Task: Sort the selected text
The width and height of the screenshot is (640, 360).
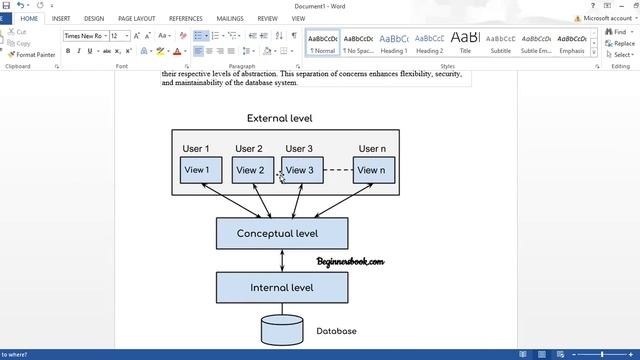Action: [x=279, y=36]
